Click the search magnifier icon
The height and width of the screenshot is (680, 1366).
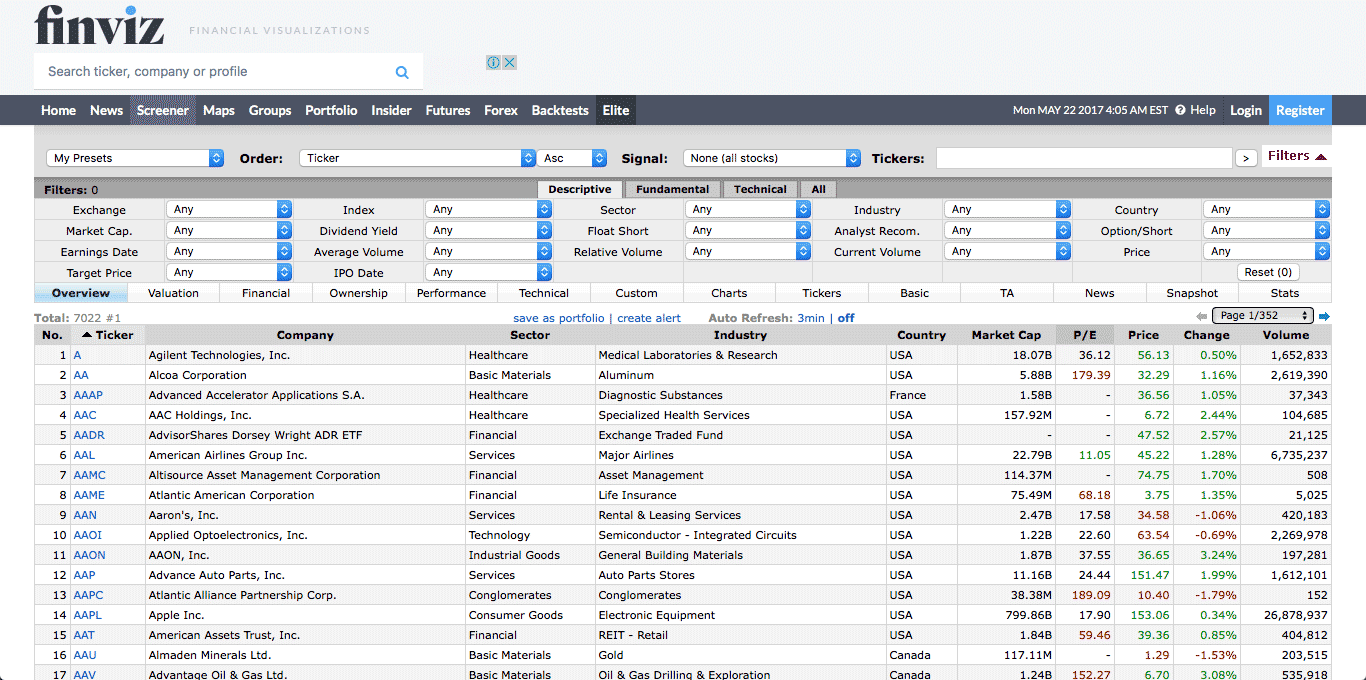click(402, 72)
